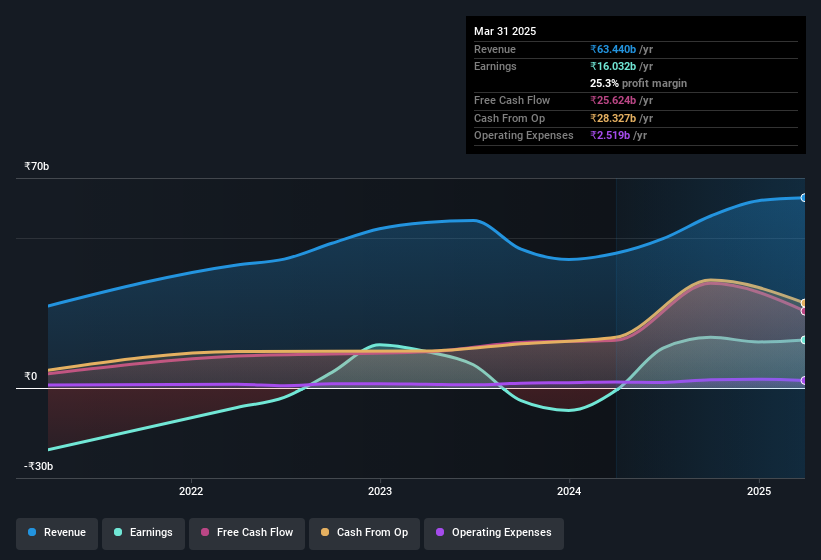Click the 2024 x-axis label
The width and height of the screenshot is (821, 560).
point(569,491)
